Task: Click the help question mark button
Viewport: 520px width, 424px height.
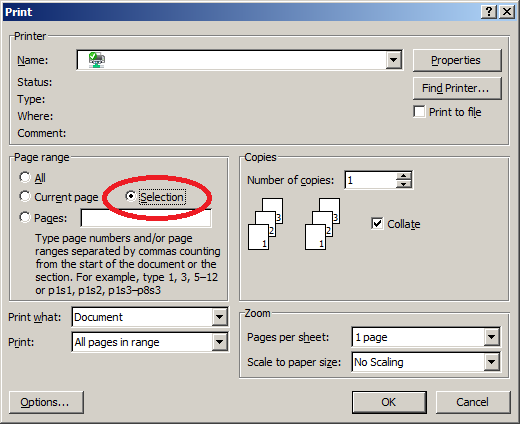Action: [x=489, y=12]
